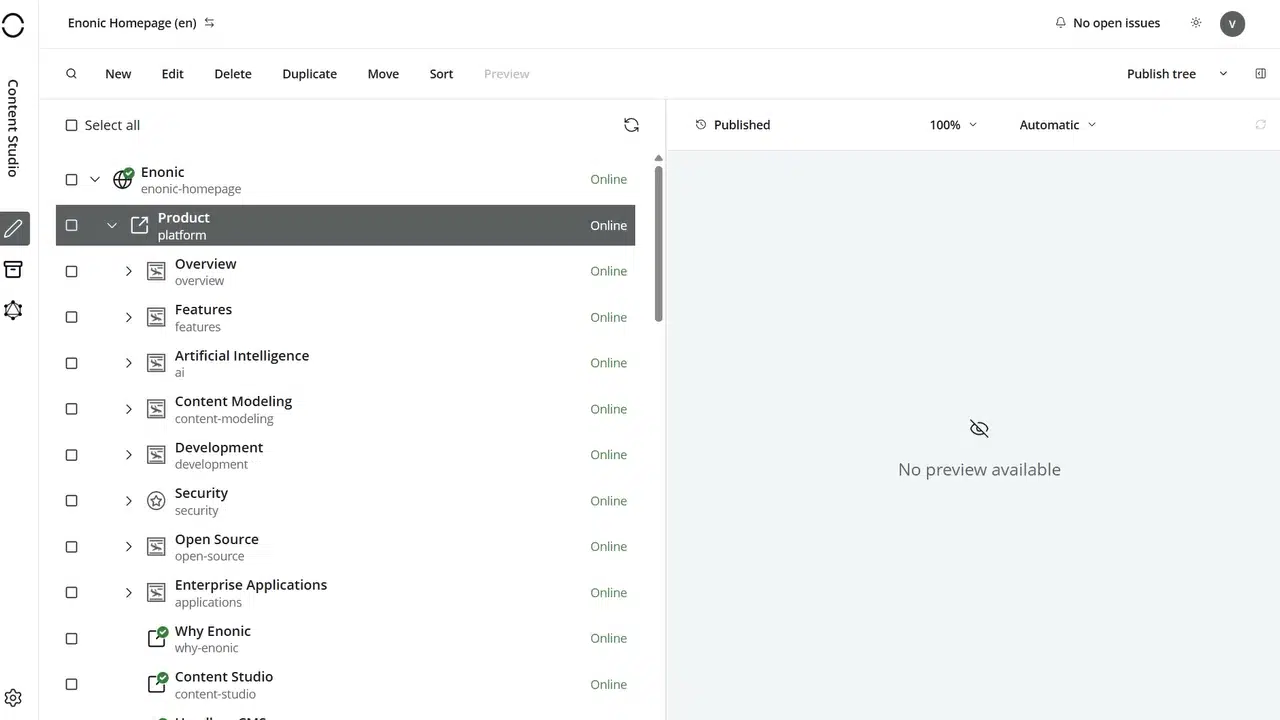Open user avatar V menu

[x=1232, y=24]
